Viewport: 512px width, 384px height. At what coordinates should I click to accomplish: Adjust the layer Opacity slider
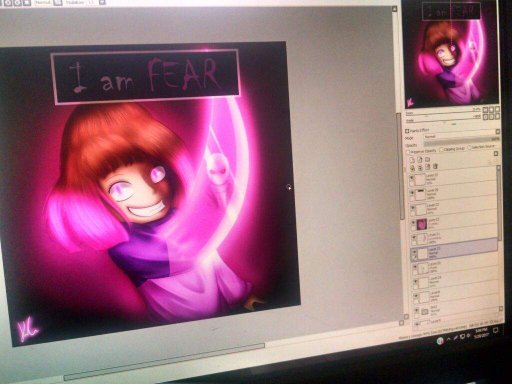(x=462, y=144)
